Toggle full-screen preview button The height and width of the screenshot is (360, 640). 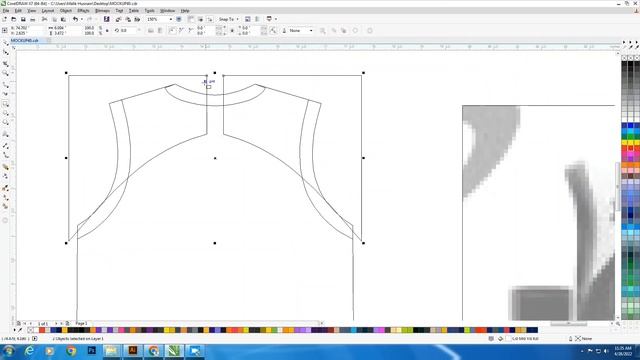(179, 19)
